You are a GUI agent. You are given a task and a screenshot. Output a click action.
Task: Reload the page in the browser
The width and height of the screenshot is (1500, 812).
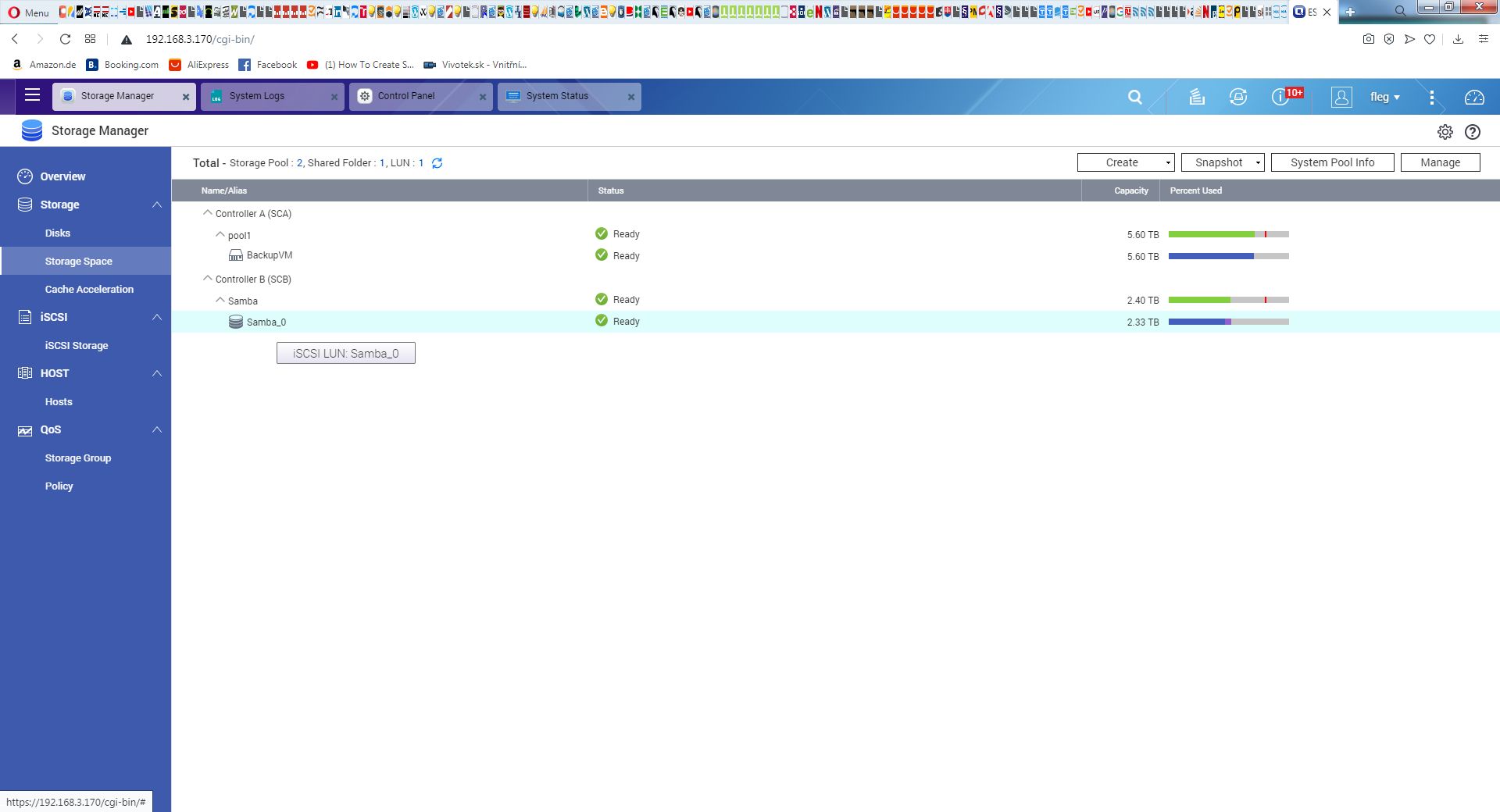click(x=66, y=39)
